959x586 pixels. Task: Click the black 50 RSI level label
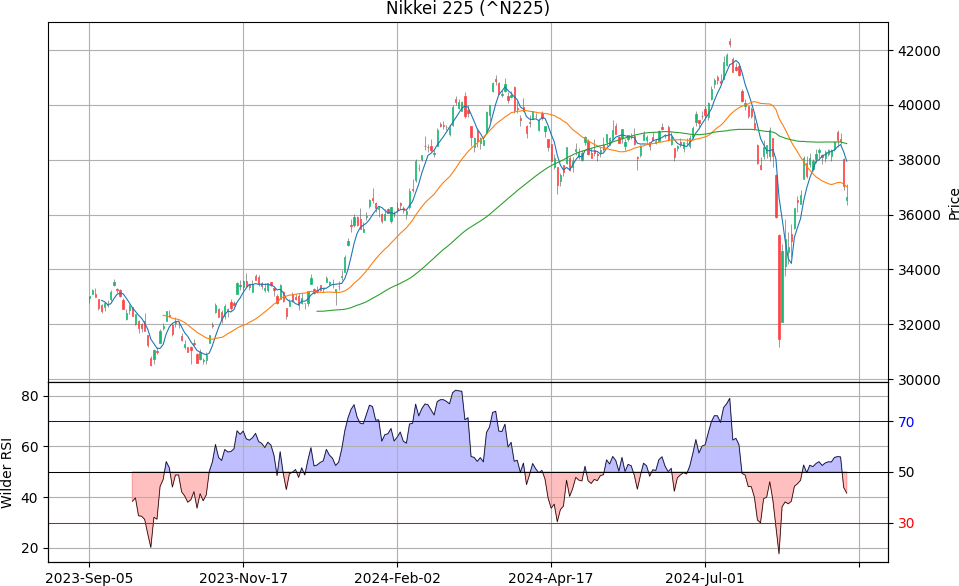[906, 472]
